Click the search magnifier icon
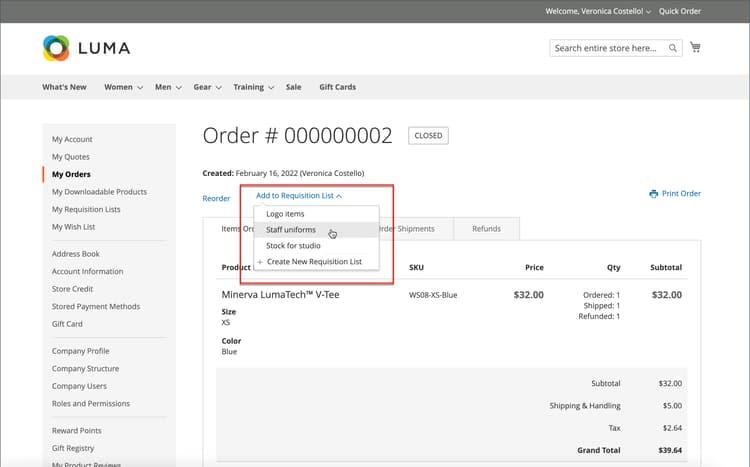The image size is (750, 467). point(673,48)
